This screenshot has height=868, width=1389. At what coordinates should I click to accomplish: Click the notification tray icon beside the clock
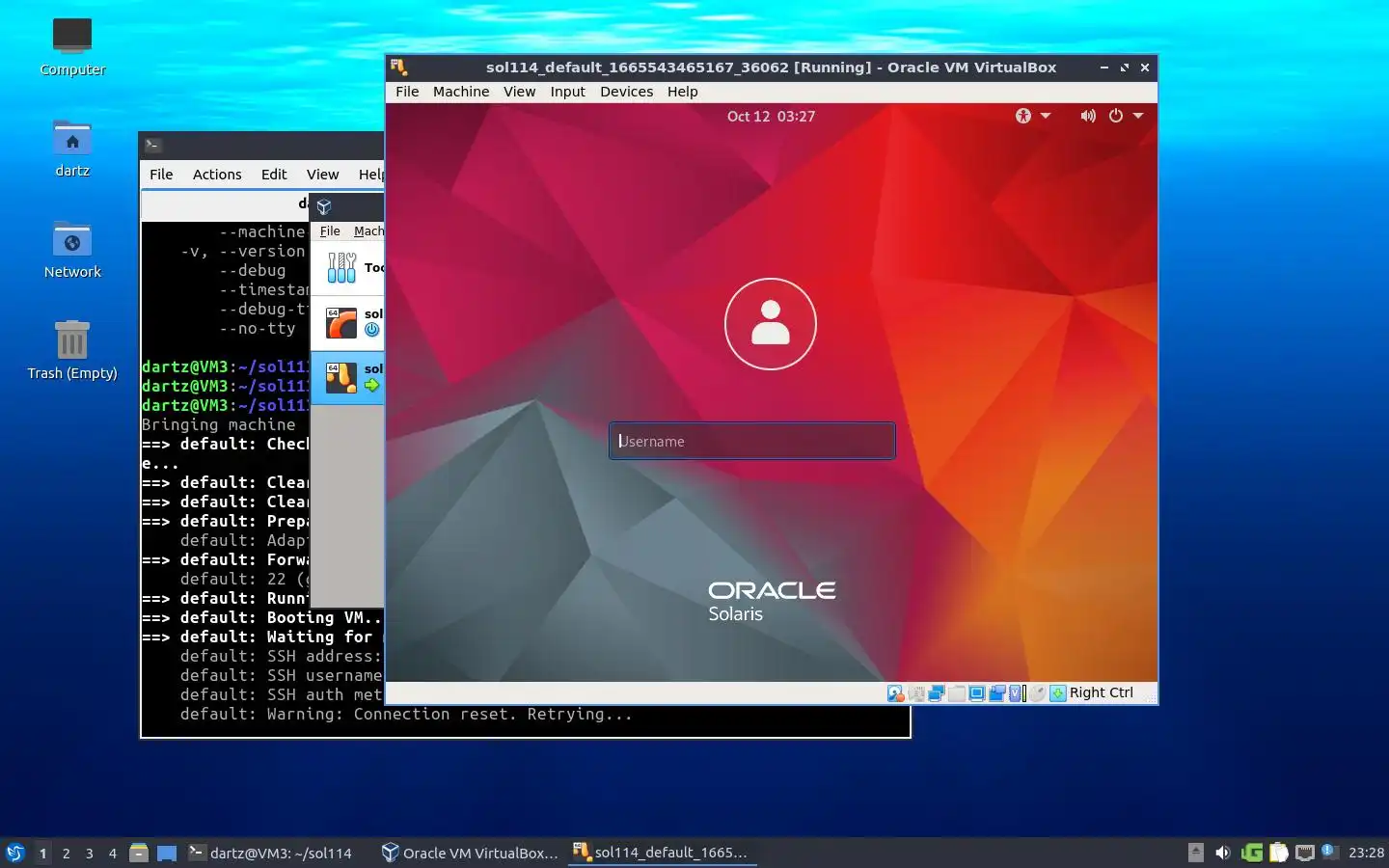click(x=1329, y=851)
